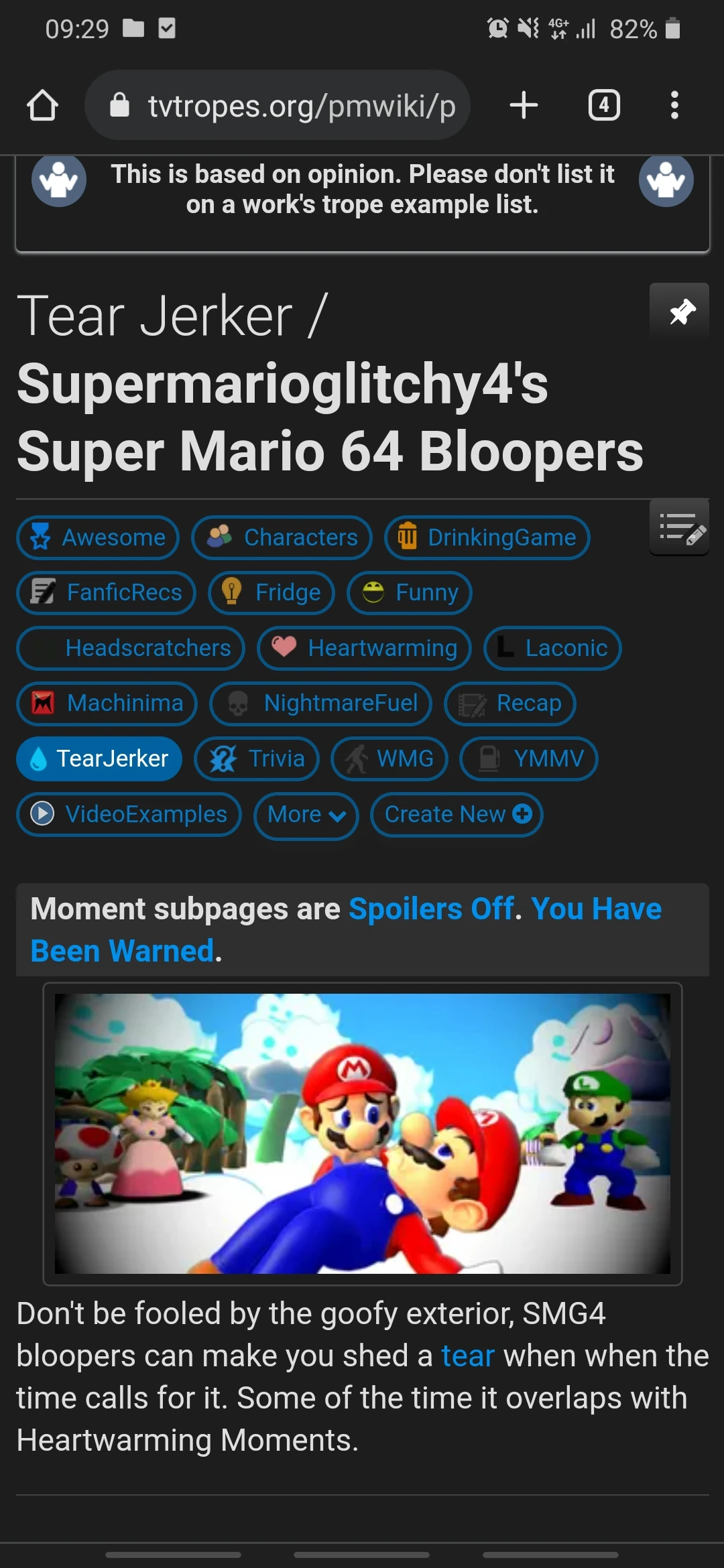The image size is (724, 1568).
Task: Open a new tab with plus icon
Action: pyautogui.click(x=524, y=105)
